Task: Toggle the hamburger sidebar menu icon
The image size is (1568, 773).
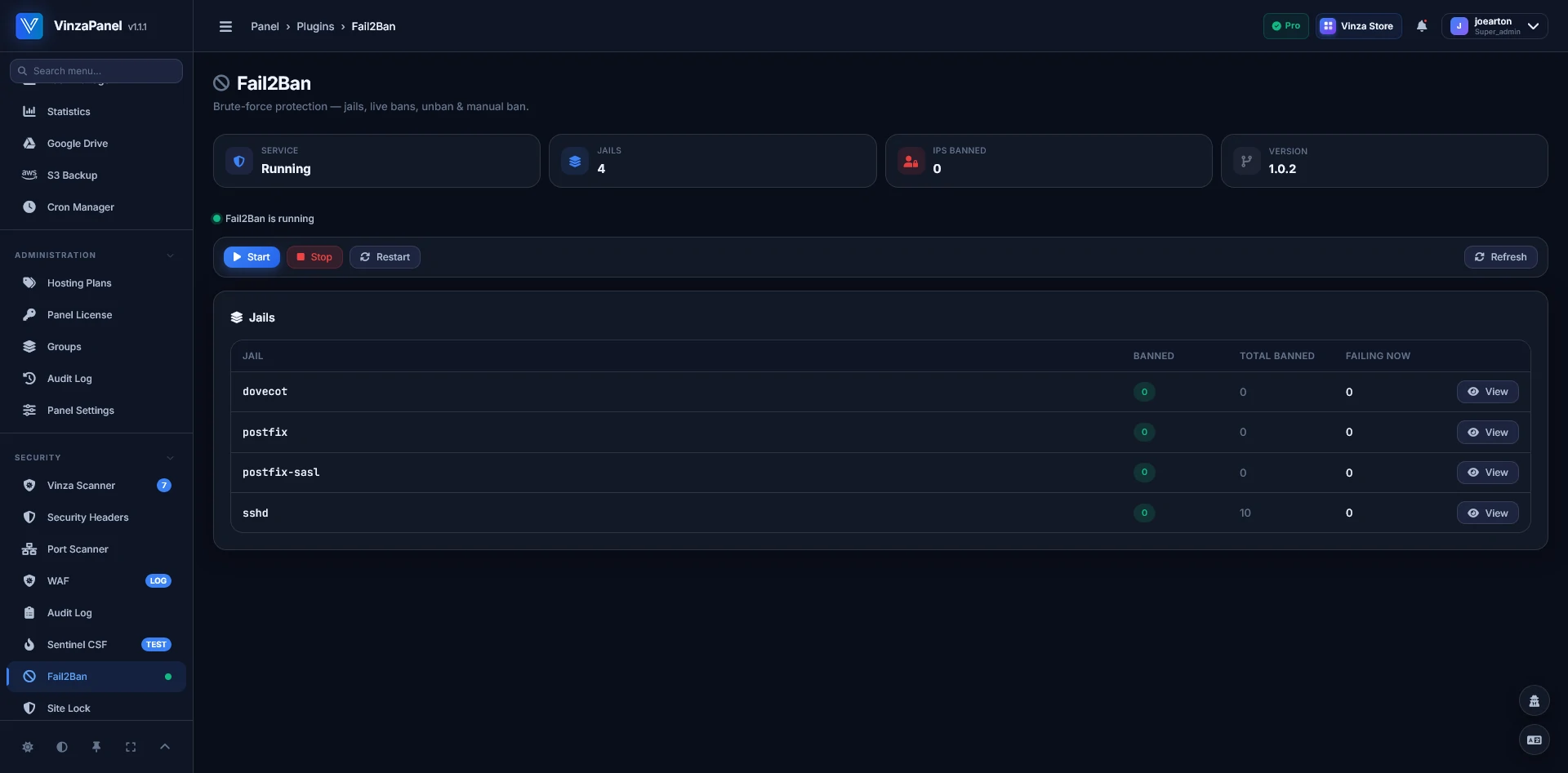Action: (x=226, y=26)
